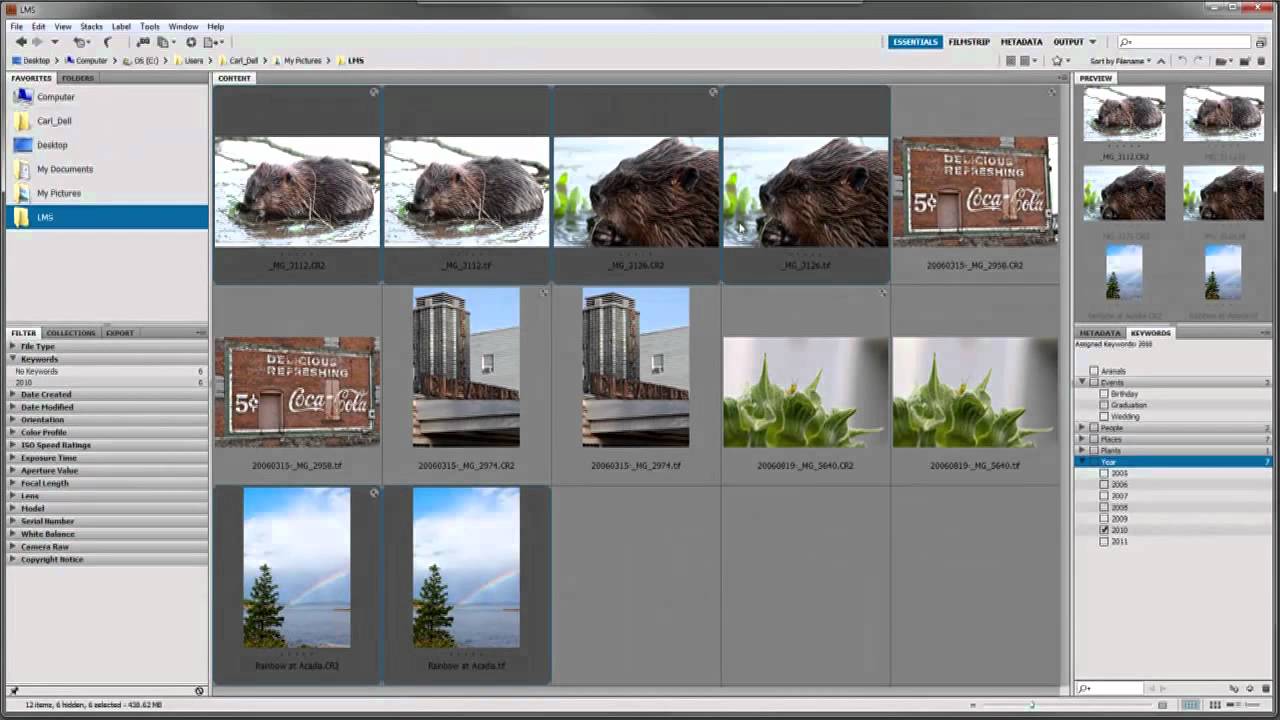Clear filter icon at Filter panel bottom

tap(199, 691)
